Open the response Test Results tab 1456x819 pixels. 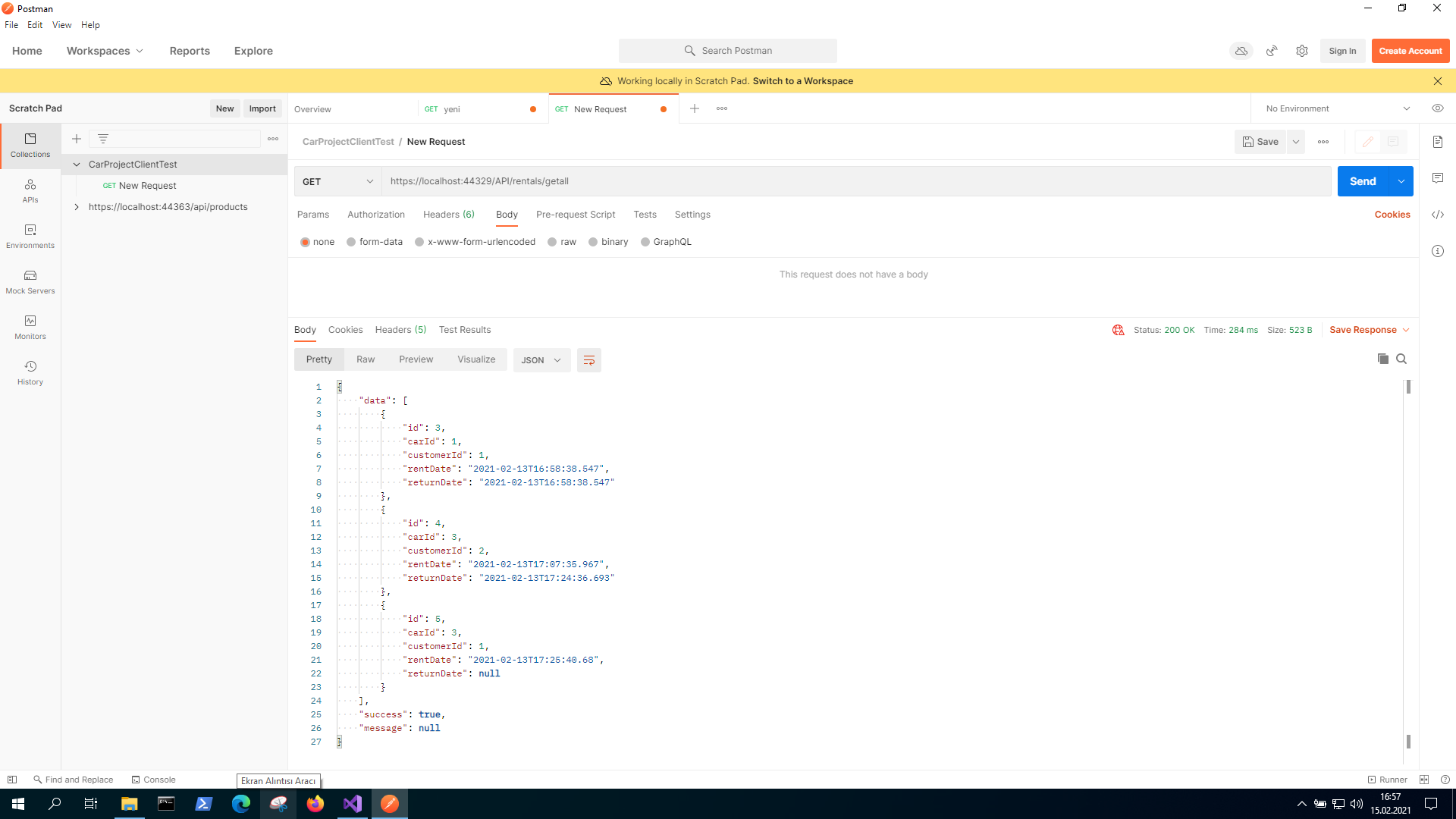pos(465,330)
